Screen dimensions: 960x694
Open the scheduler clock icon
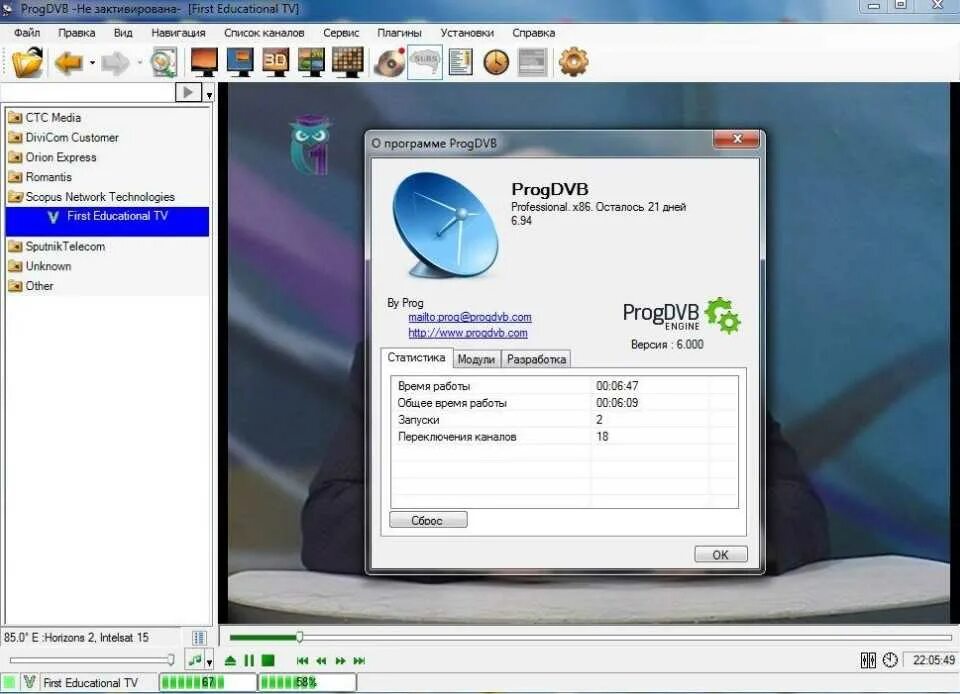pyautogui.click(x=496, y=62)
